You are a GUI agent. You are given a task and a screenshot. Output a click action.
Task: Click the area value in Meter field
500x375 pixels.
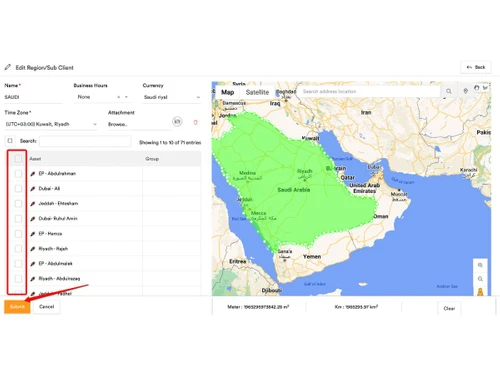coord(266,307)
